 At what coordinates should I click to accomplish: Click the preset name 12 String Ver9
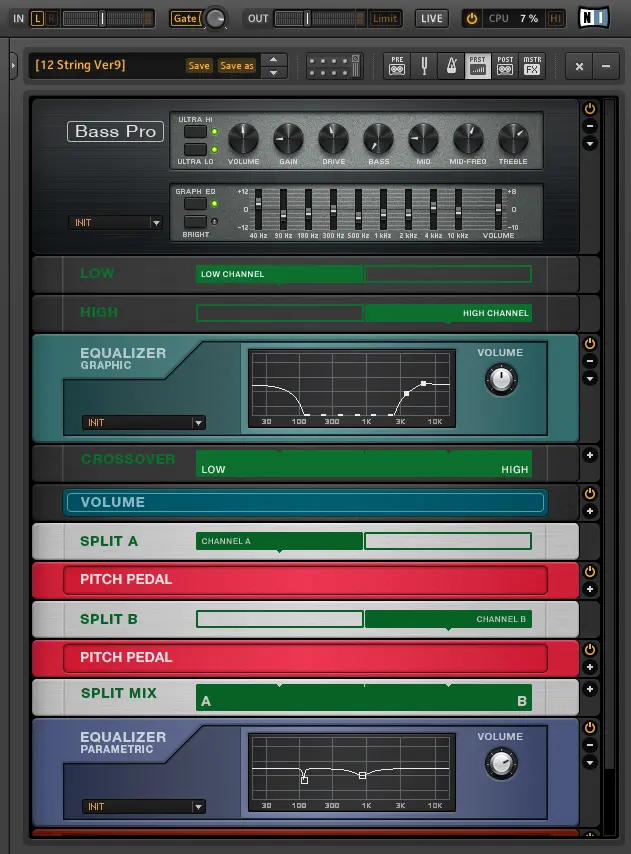click(81, 65)
